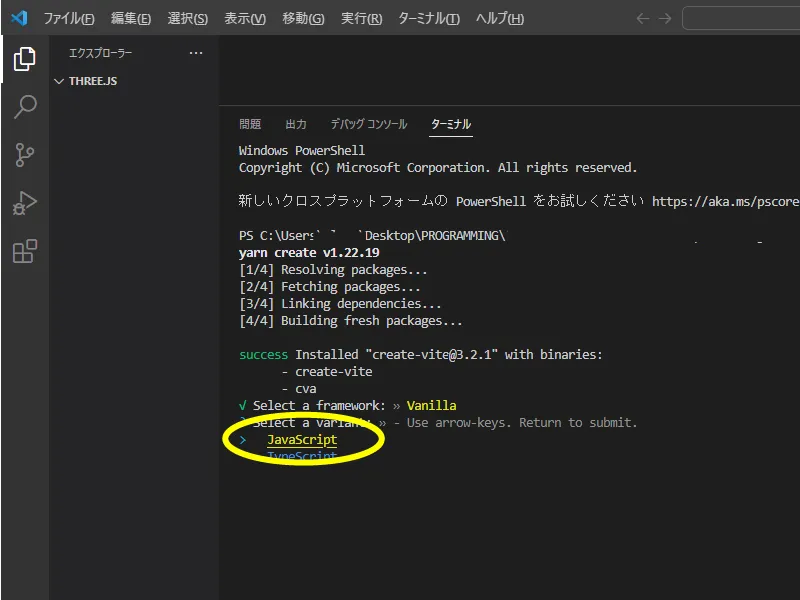
Task: Click the yellow 'Vanilla' framework answer
Action: coord(431,406)
